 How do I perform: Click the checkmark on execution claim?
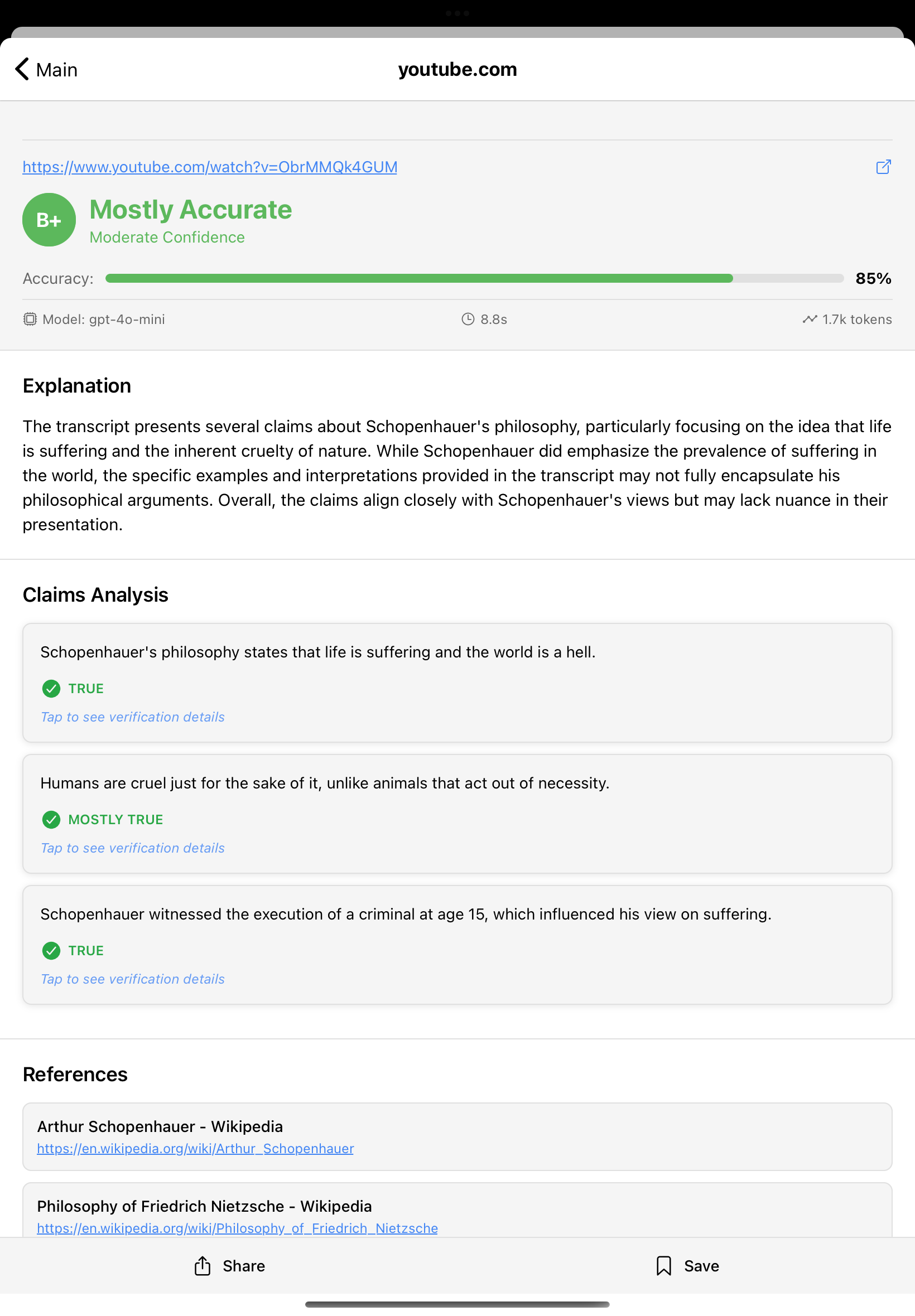pos(51,951)
